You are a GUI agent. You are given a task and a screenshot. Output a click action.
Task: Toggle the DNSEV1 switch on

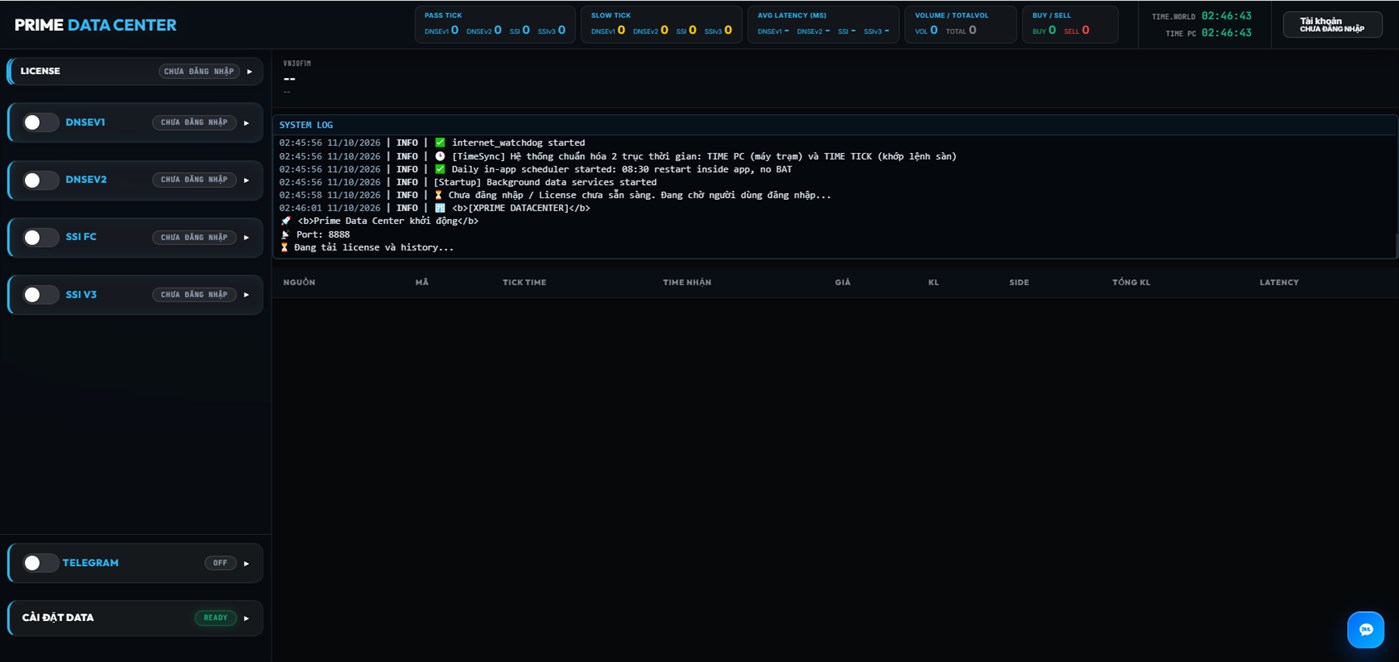[41, 122]
